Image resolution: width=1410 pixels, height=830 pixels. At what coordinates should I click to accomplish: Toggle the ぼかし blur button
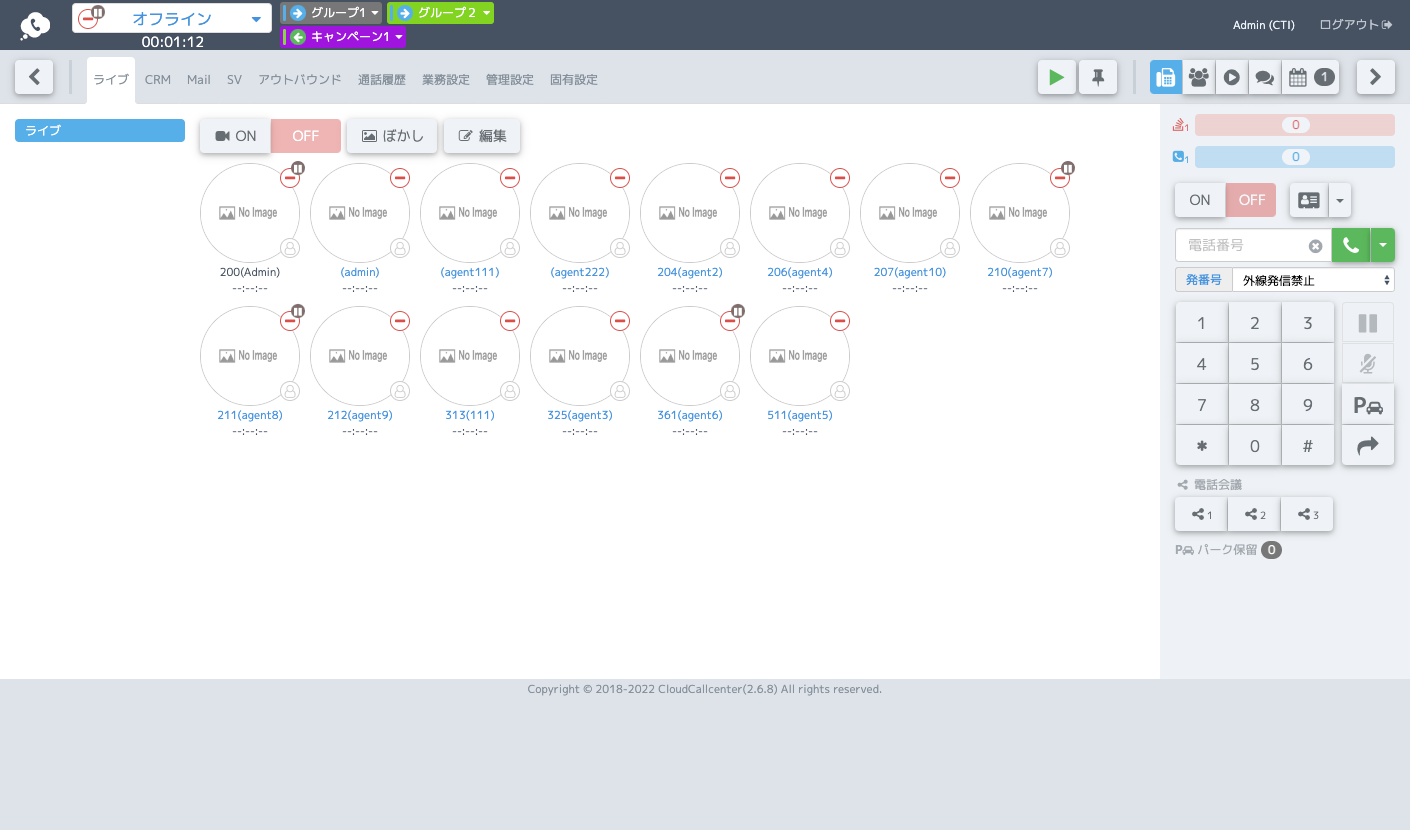[392, 136]
